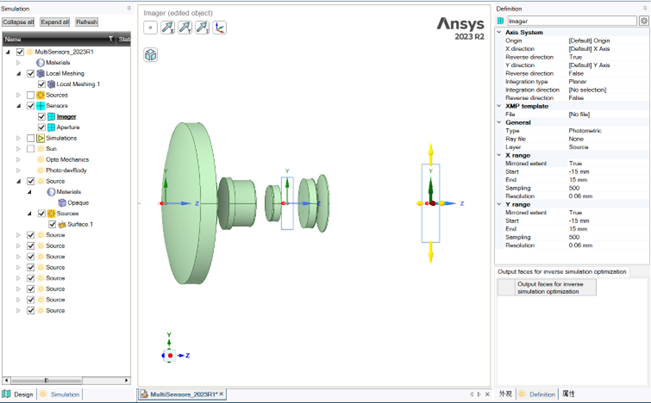The height and width of the screenshot is (403, 651).
Task: Toggle the Surface.1 checkbox
Action: [52, 225]
